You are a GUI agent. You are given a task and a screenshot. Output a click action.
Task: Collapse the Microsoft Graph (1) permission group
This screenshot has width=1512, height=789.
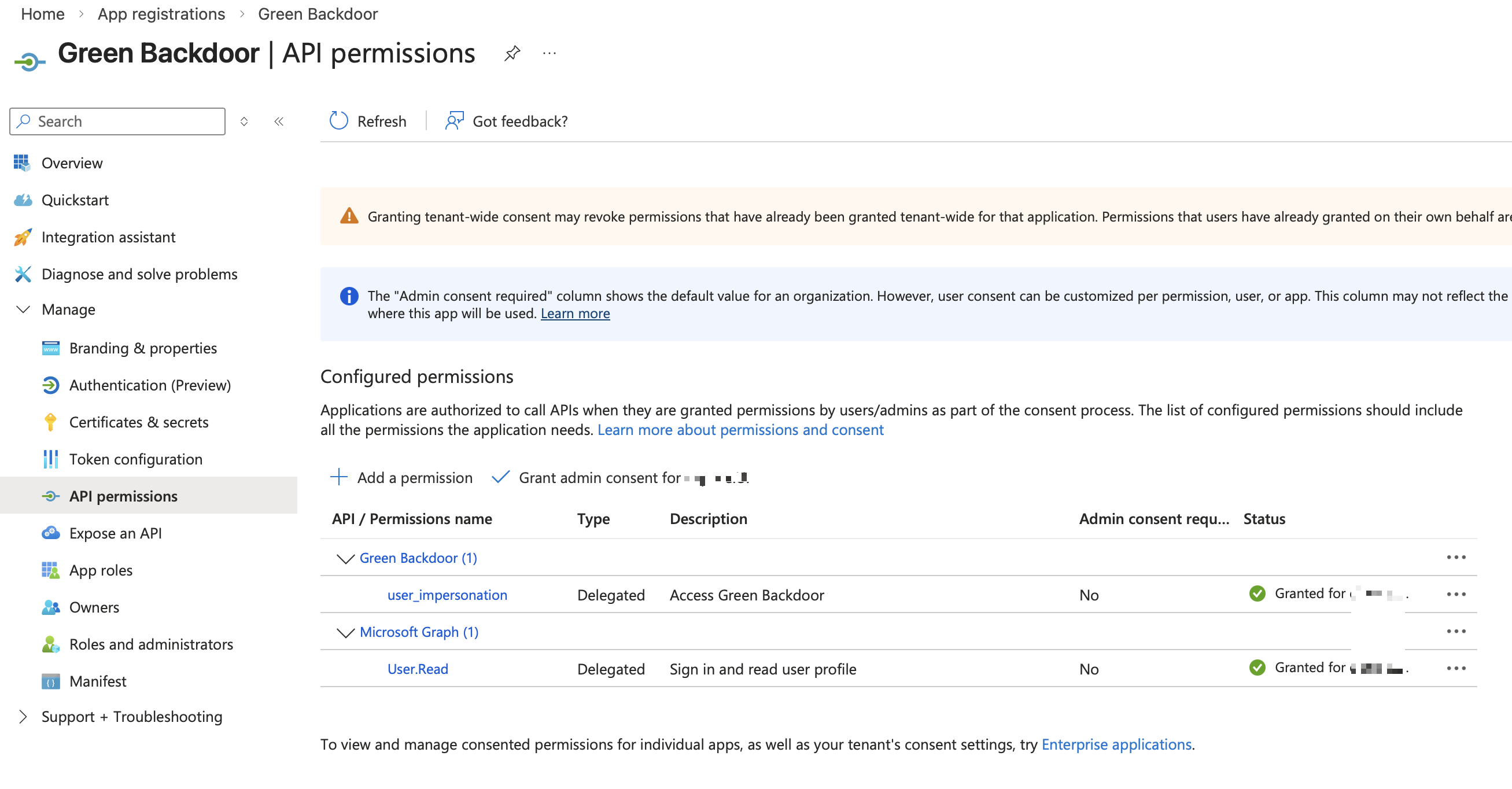pyautogui.click(x=345, y=632)
